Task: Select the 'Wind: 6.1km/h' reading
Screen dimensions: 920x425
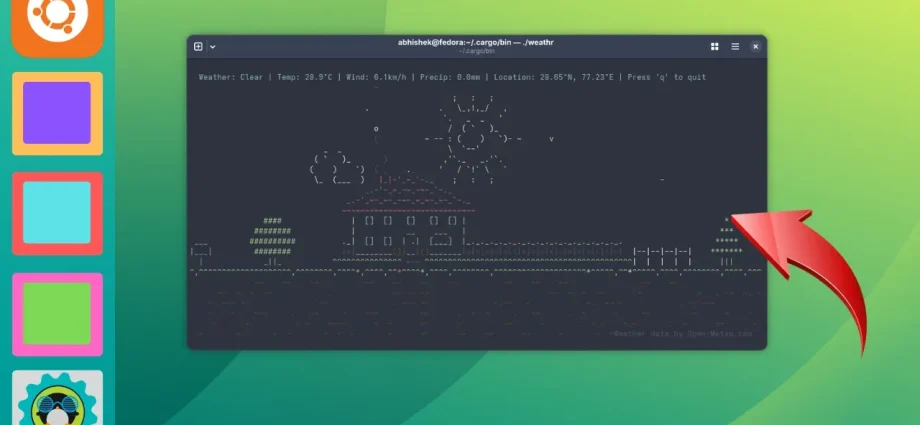Action: click(x=376, y=77)
